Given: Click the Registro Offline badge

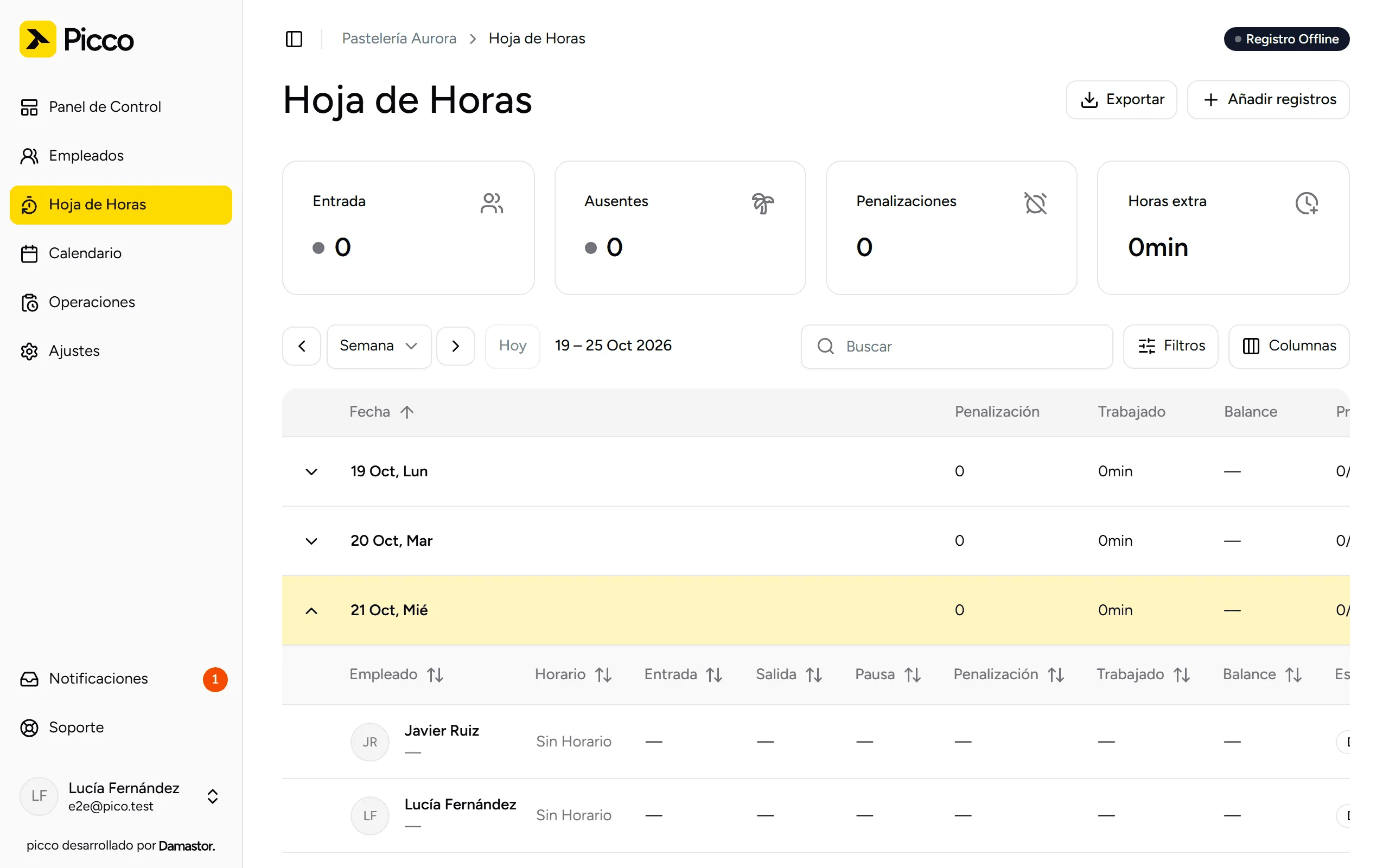Looking at the screenshot, I should 1286,39.
